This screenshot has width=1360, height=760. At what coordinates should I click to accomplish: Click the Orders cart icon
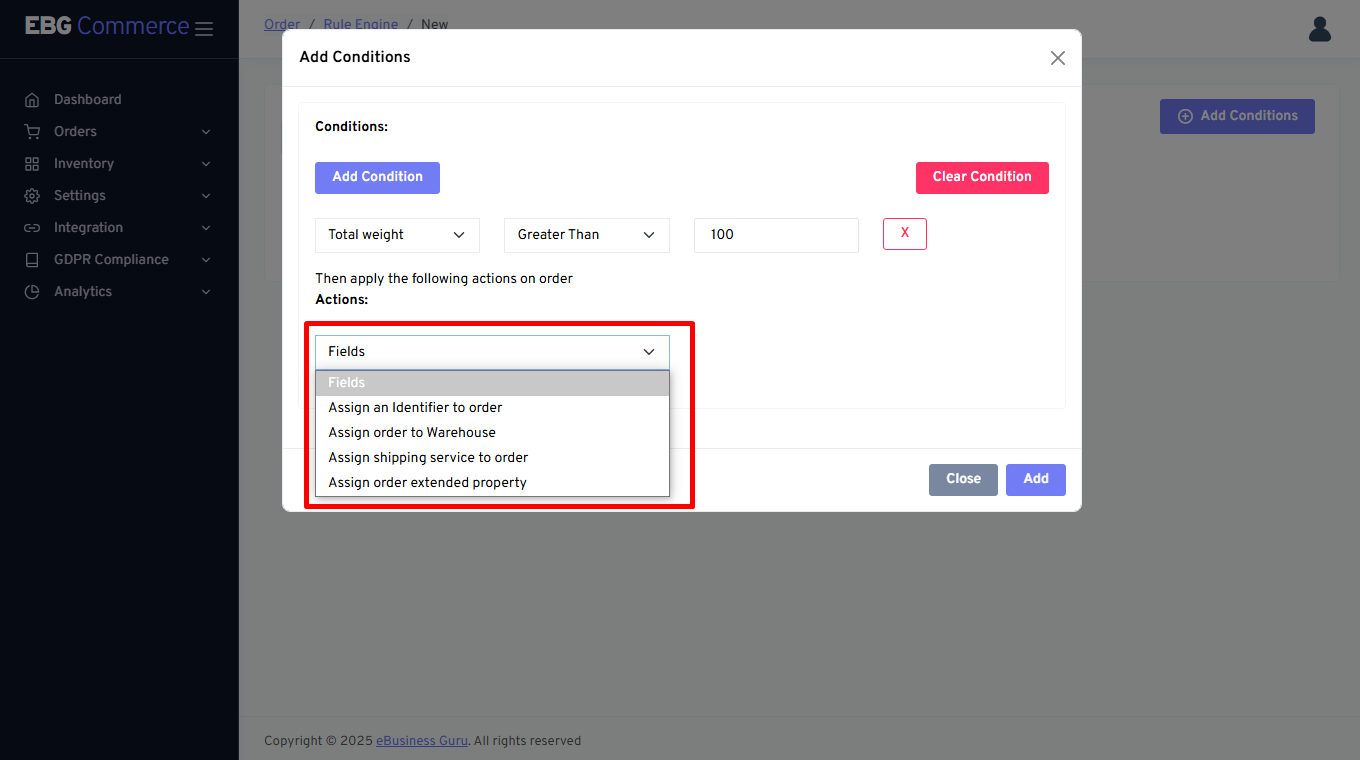click(32, 132)
